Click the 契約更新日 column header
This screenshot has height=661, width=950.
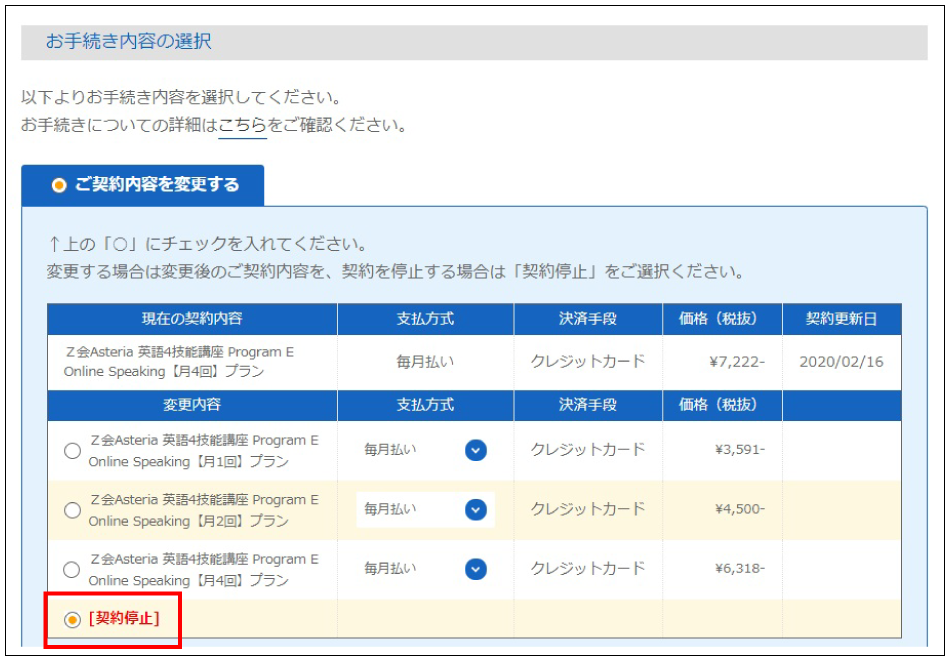(x=842, y=319)
